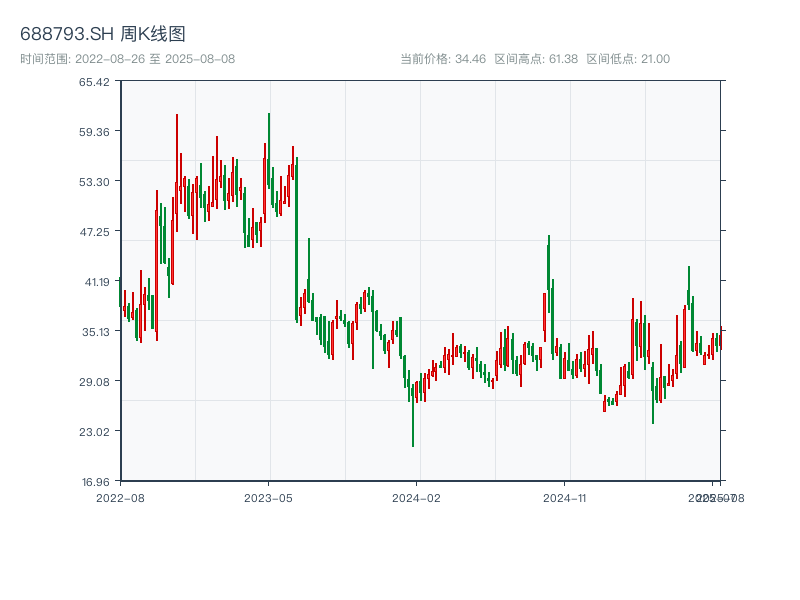
Task: Click the y-axis value 59.36
Action: click(x=94, y=132)
